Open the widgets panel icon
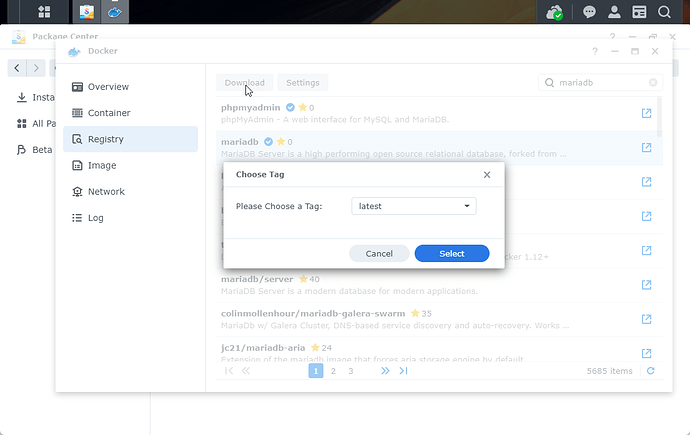Viewport: 690px width, 435px height. (639, 12)
